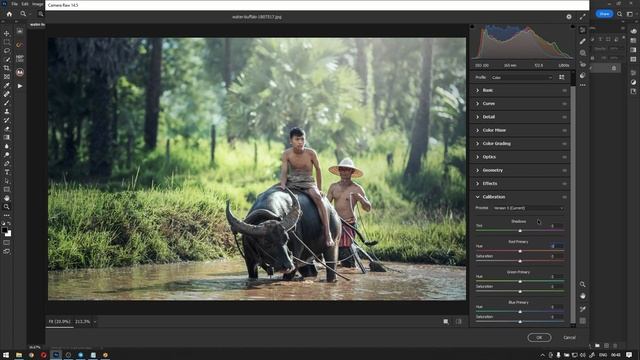Select the Photoshop Lasso tool

point(7,51)
